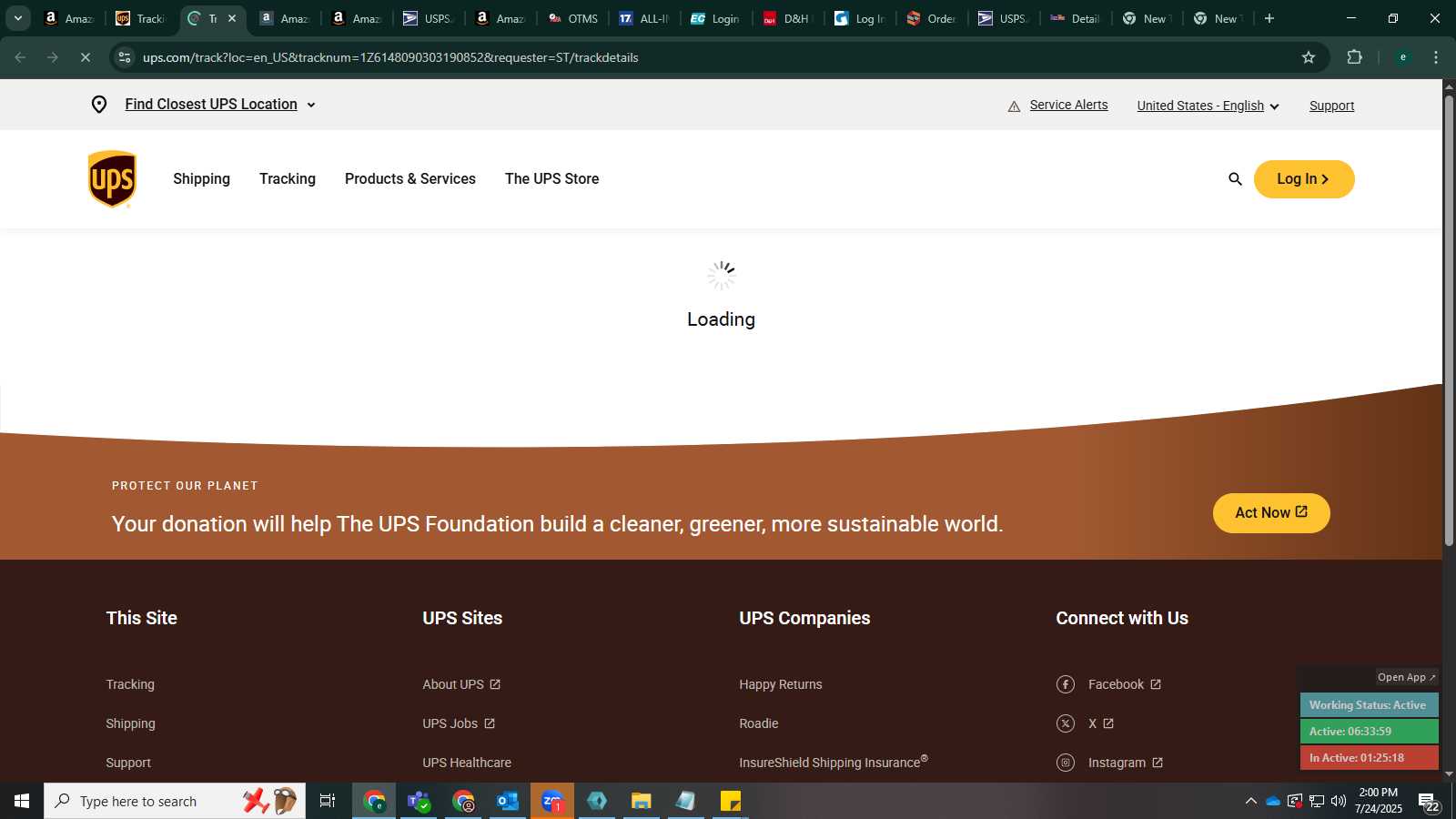Open Roadie link
1456x819 pixels.
tap(758, 723)
